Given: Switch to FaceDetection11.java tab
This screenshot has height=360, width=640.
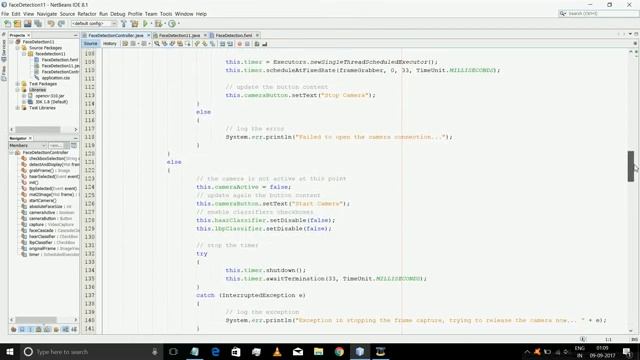Looking at the screenshot, I should pos(179,36).
